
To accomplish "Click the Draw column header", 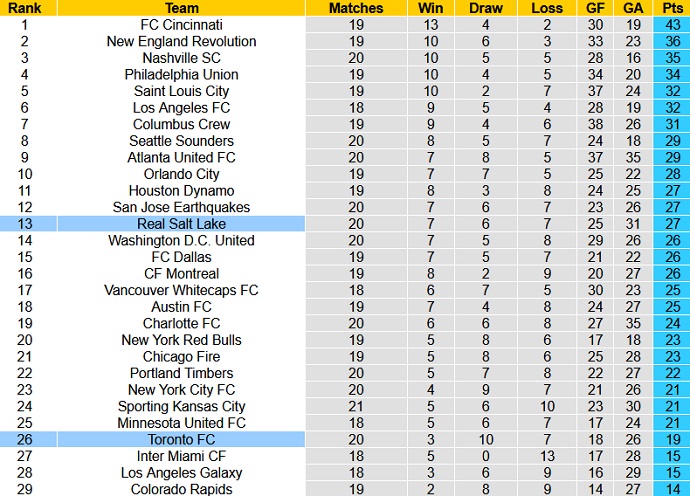I will [x=485, y=8].
